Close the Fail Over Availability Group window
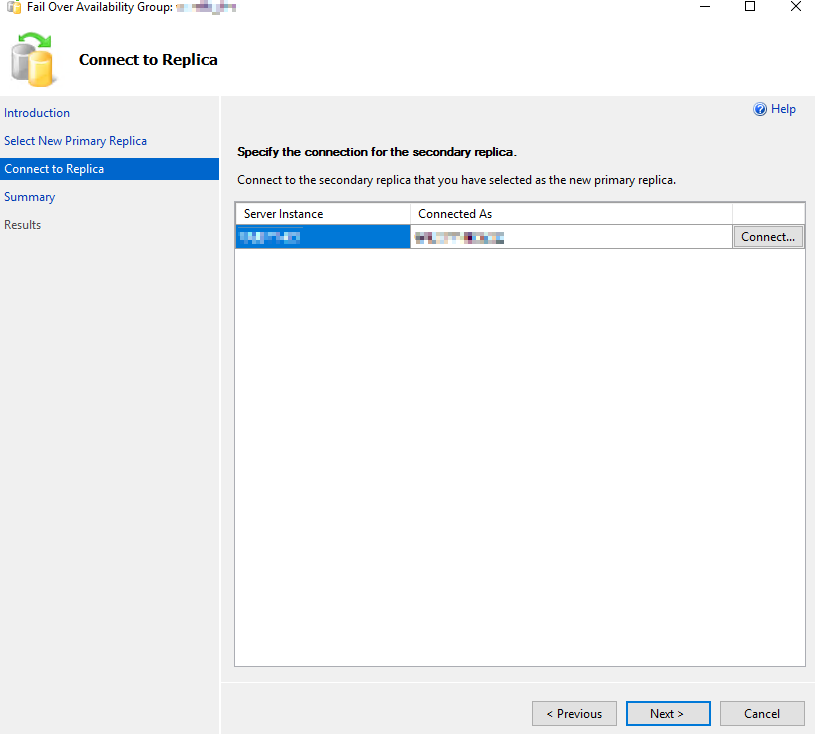 pyautogui.click(x=796, y=7)
